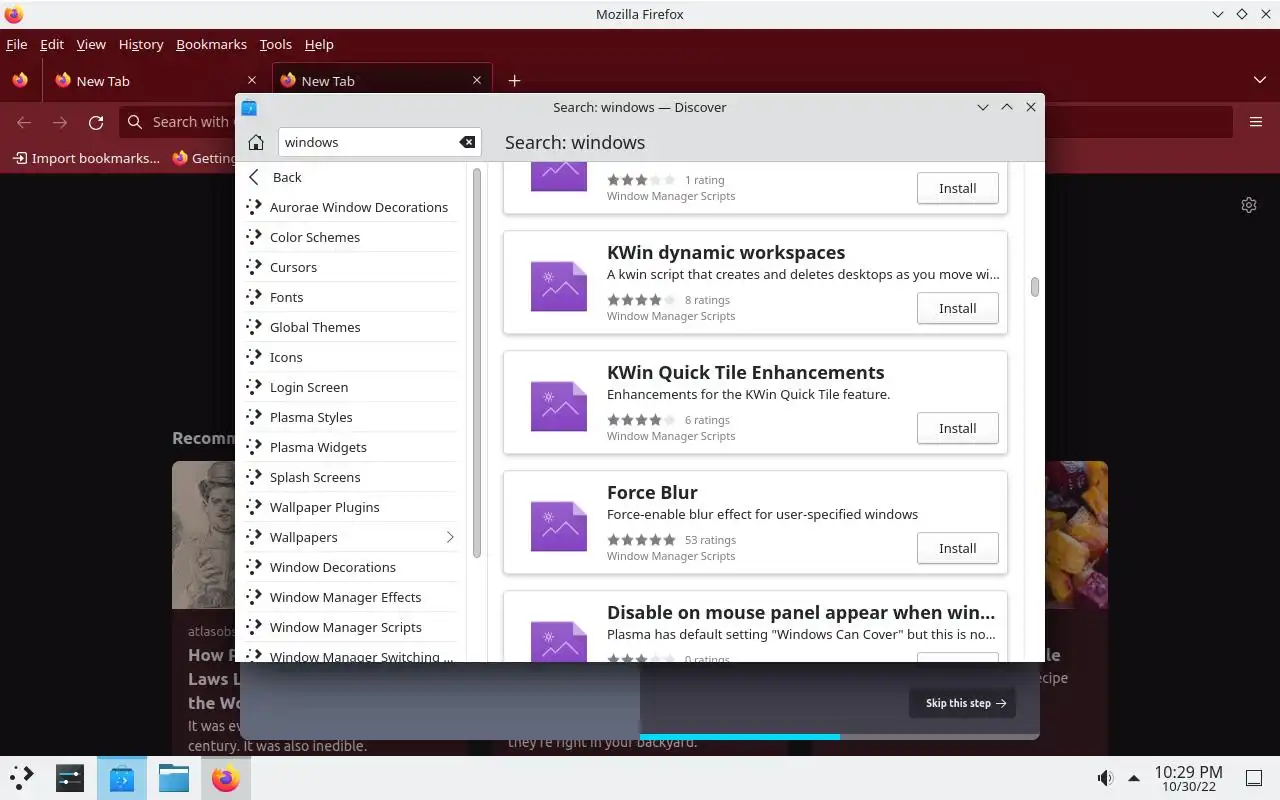
Task: Open Firefox Bookmarks menu
Action: (x=211, y=44)
